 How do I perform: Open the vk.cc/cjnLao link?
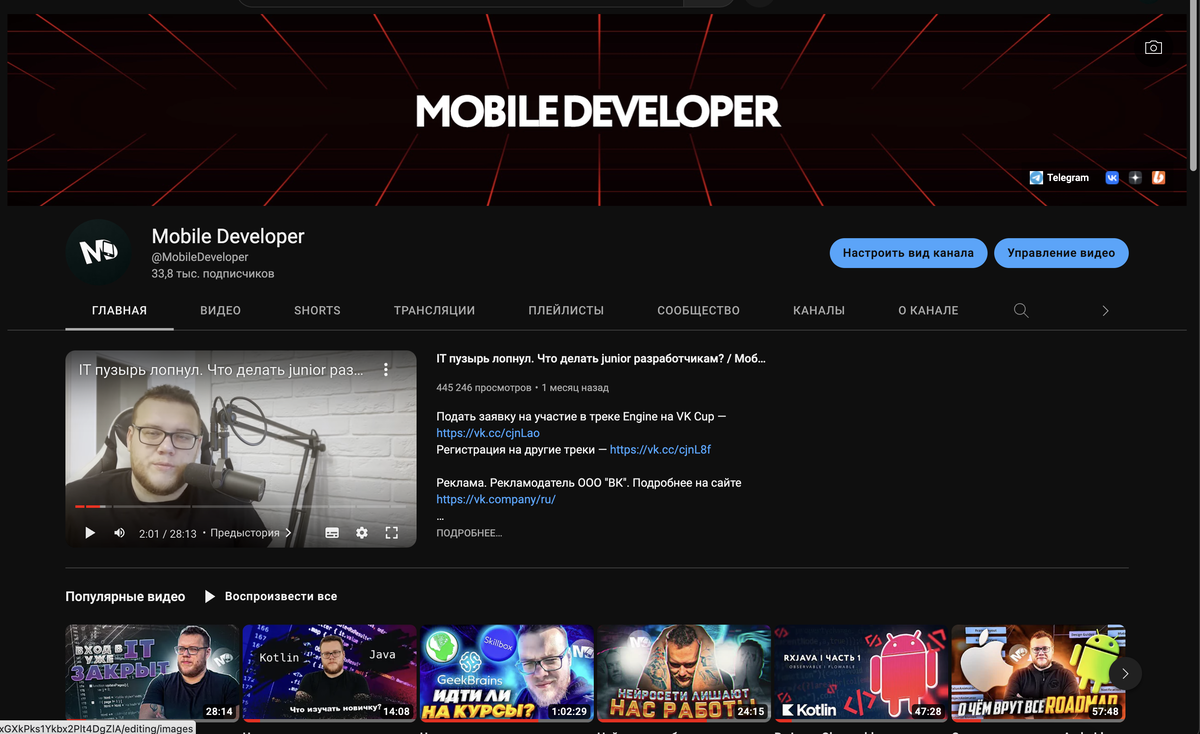488,433
